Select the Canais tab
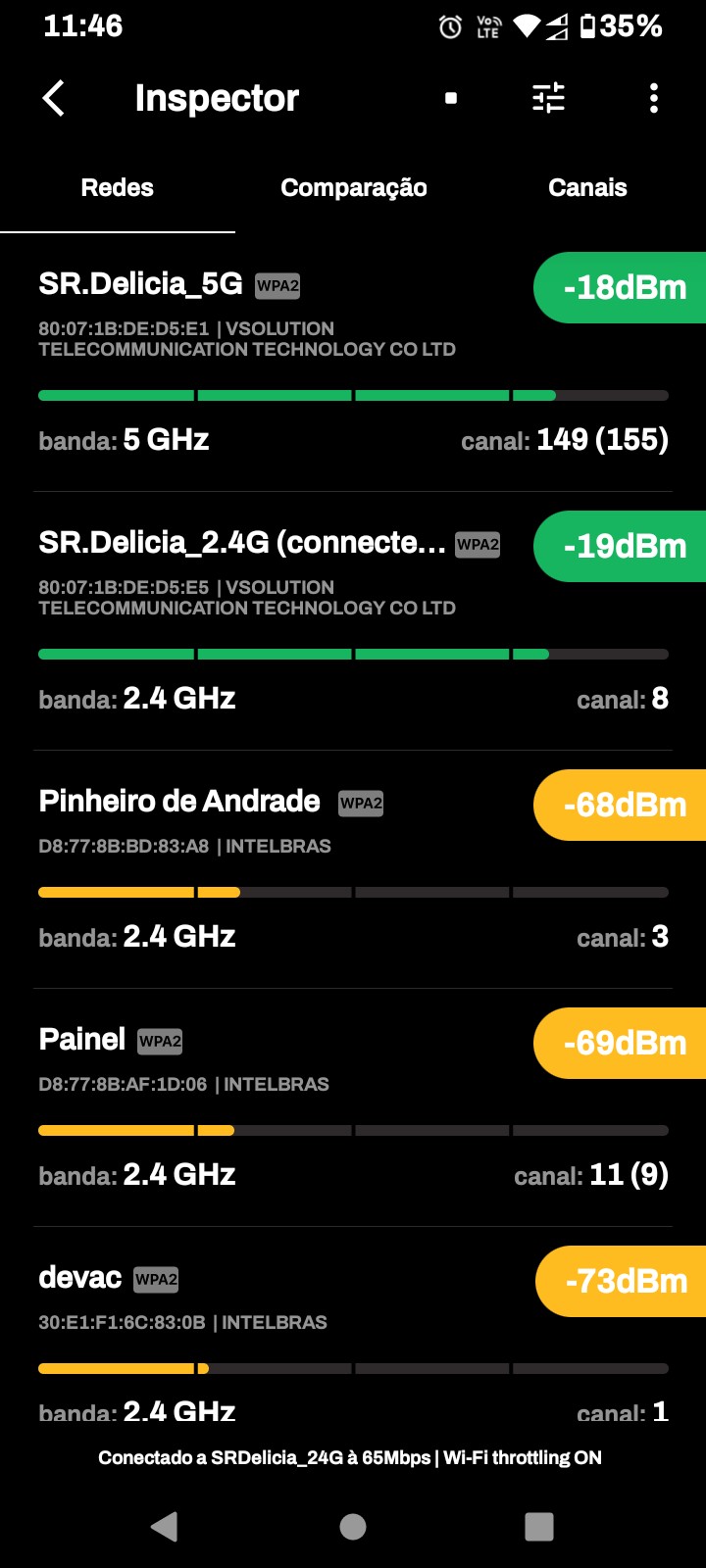 (587, 188)
